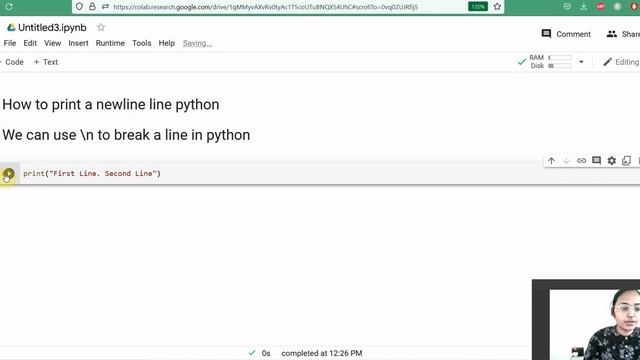Add a new Text cell

[x=46, y=62]
